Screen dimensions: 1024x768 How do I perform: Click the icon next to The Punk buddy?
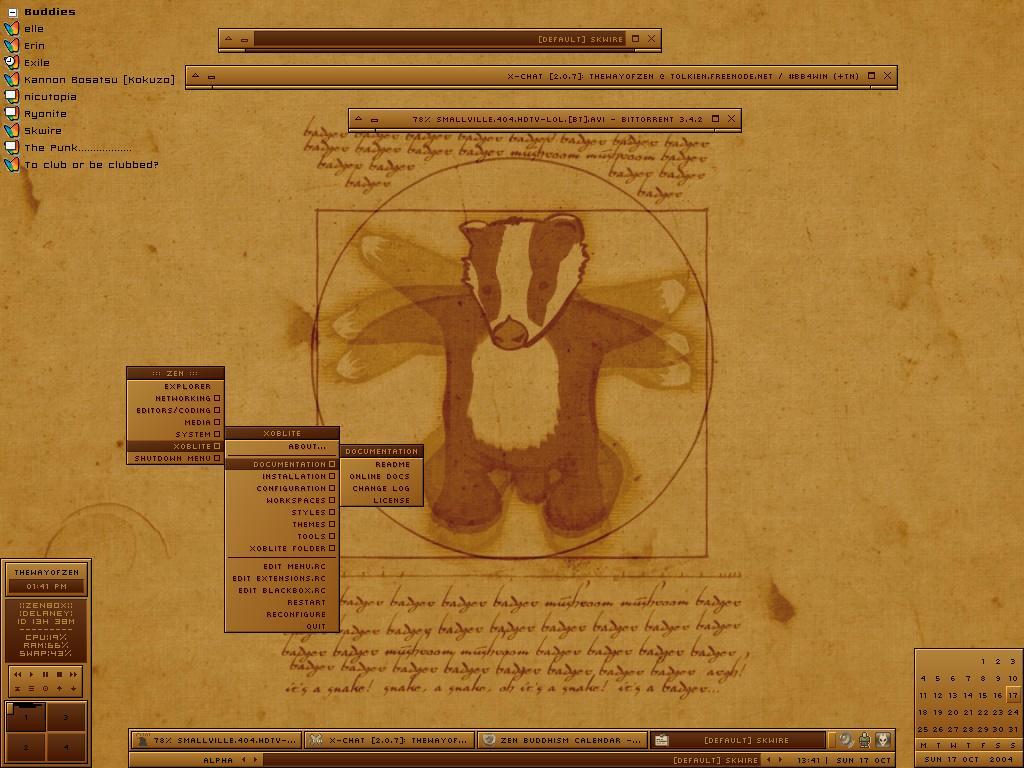(12, 148)
